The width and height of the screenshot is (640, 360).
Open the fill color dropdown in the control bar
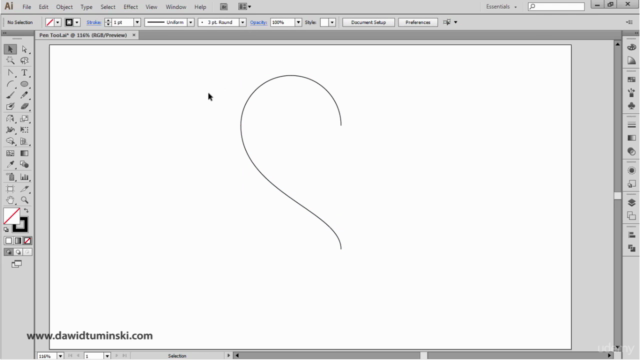click(58, 22)
